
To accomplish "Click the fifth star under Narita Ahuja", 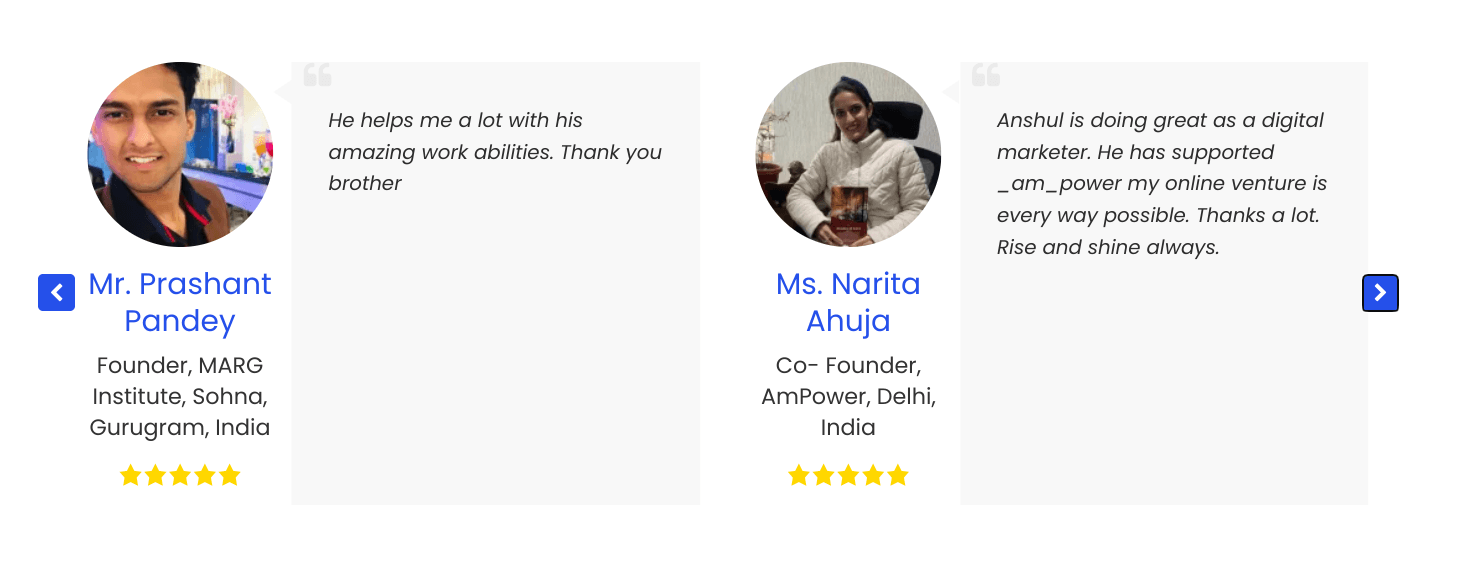I will [x=898, y=476].
